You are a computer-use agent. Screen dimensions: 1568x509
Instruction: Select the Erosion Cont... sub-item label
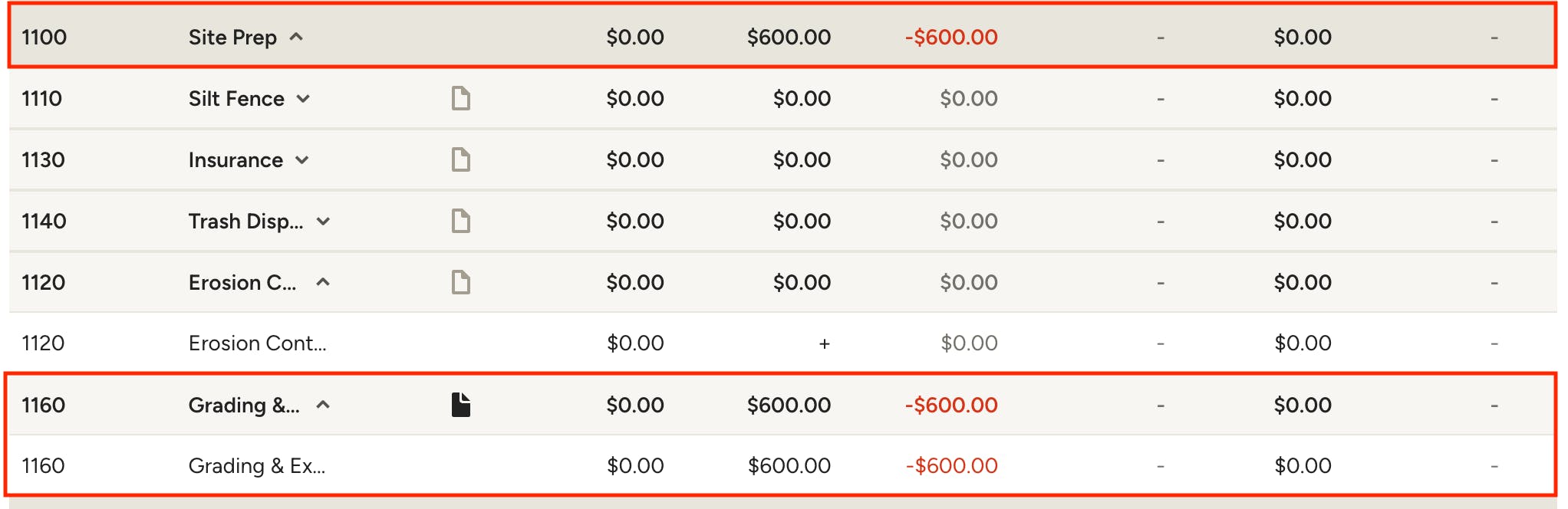pos(257,343)
